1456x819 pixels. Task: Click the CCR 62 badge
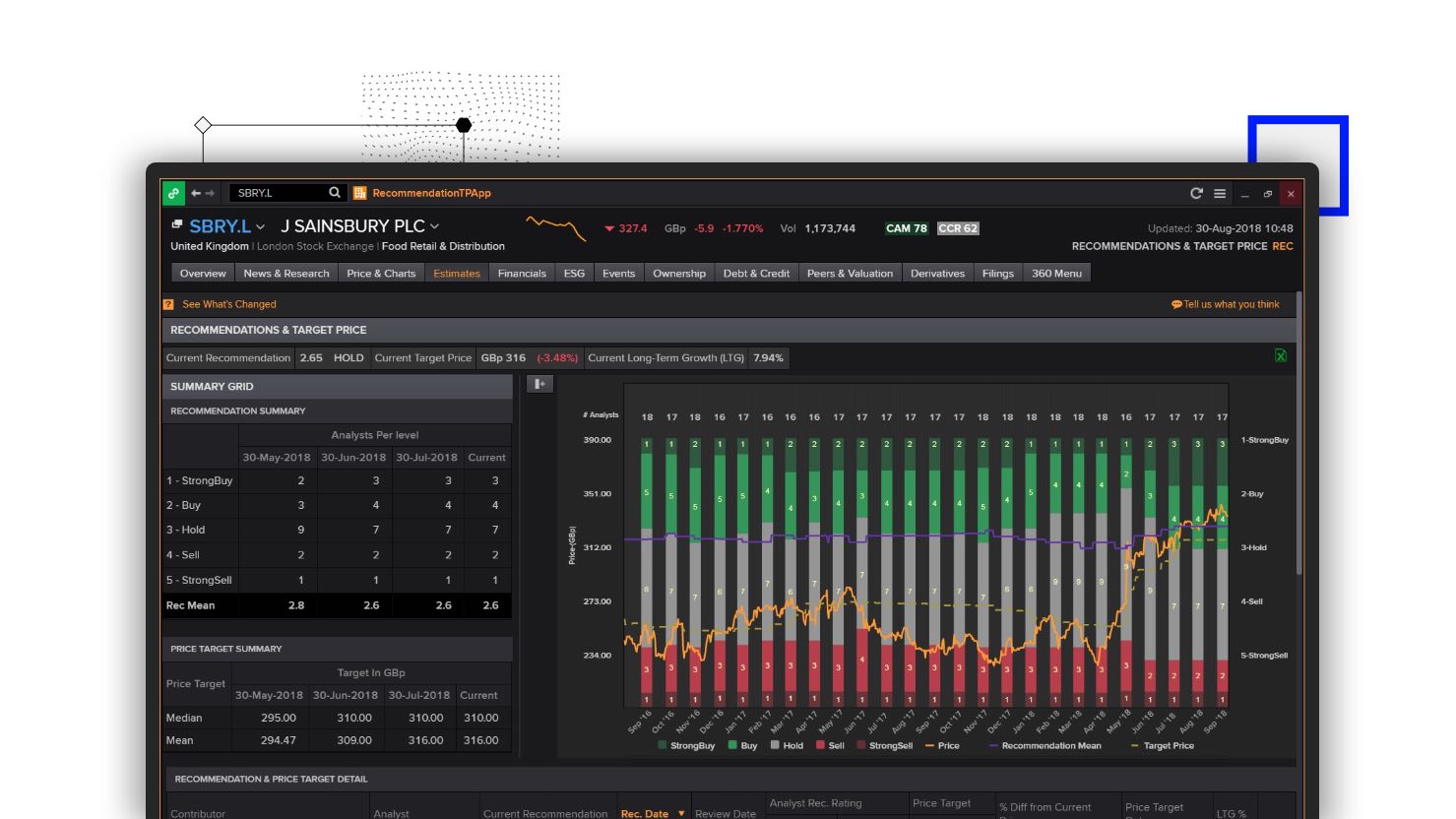click(x=958, y=228)
